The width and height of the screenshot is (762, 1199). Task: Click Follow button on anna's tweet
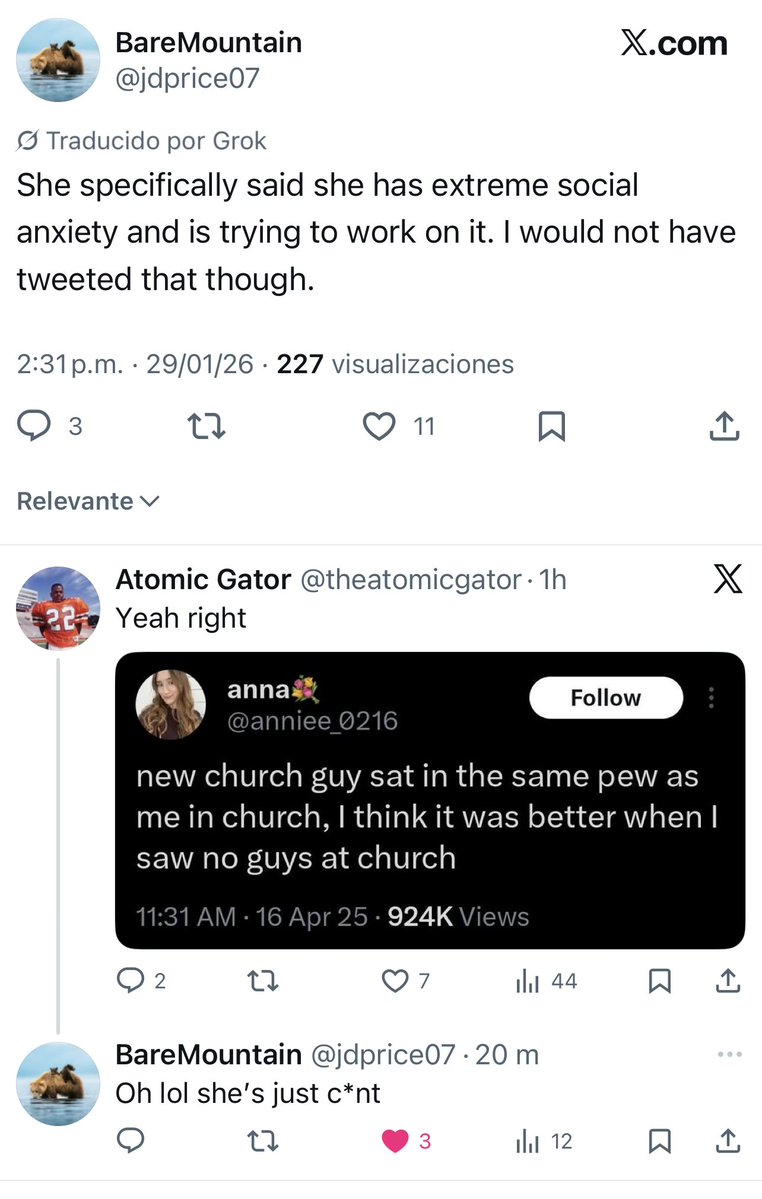[605, 698]
